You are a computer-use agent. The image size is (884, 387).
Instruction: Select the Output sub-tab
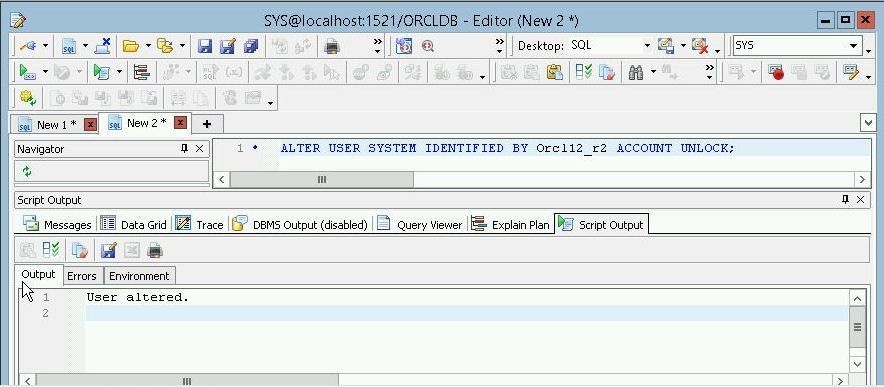click(38, 275)
